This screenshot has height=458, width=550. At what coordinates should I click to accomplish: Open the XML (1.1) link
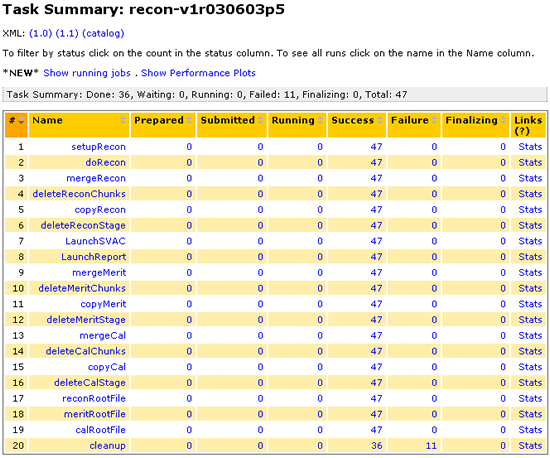pos(67,33)
